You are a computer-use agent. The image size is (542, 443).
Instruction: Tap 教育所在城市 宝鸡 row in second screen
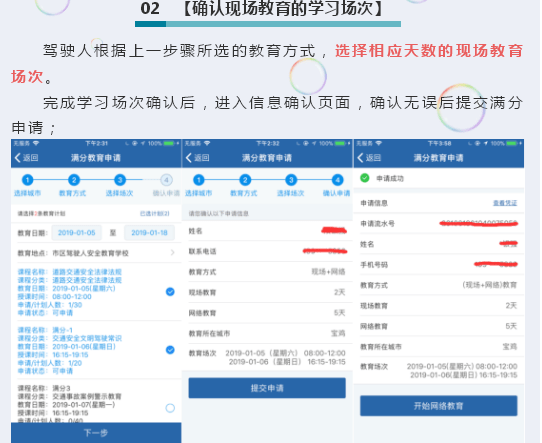pos(267,333)
